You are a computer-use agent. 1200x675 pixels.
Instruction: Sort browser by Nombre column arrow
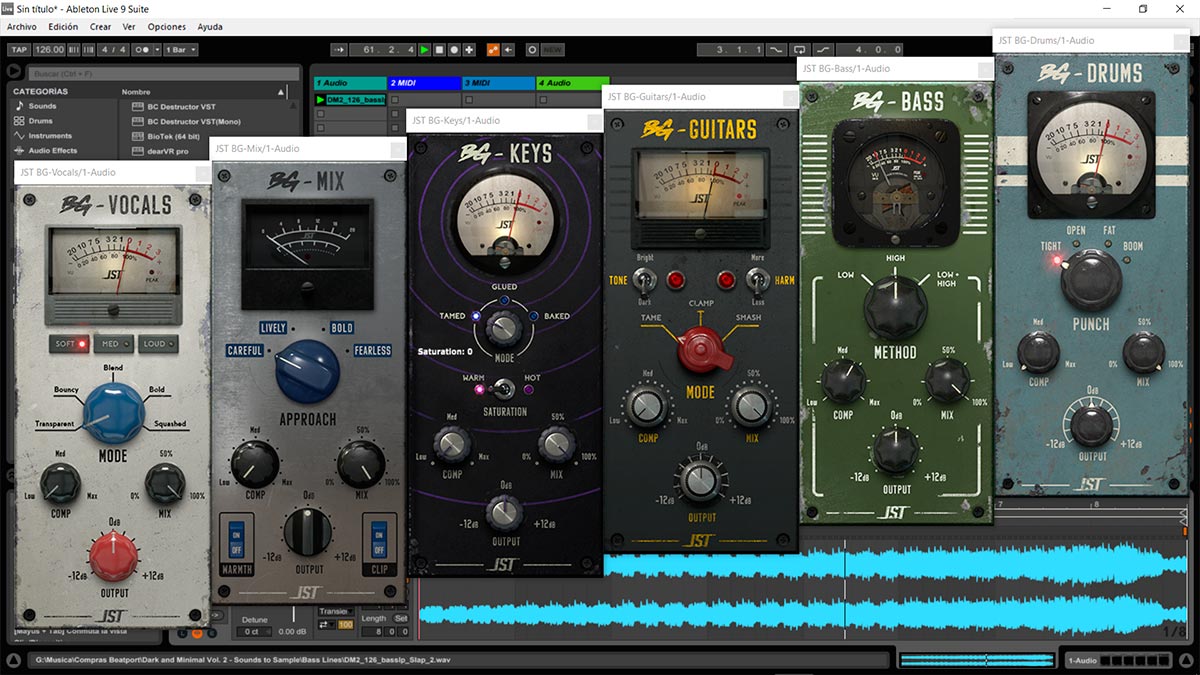pos(281,92)
